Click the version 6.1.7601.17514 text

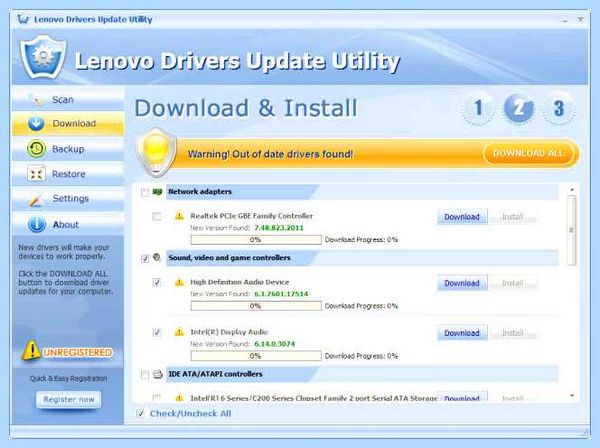pyautogui.click(x=281, y=294)
